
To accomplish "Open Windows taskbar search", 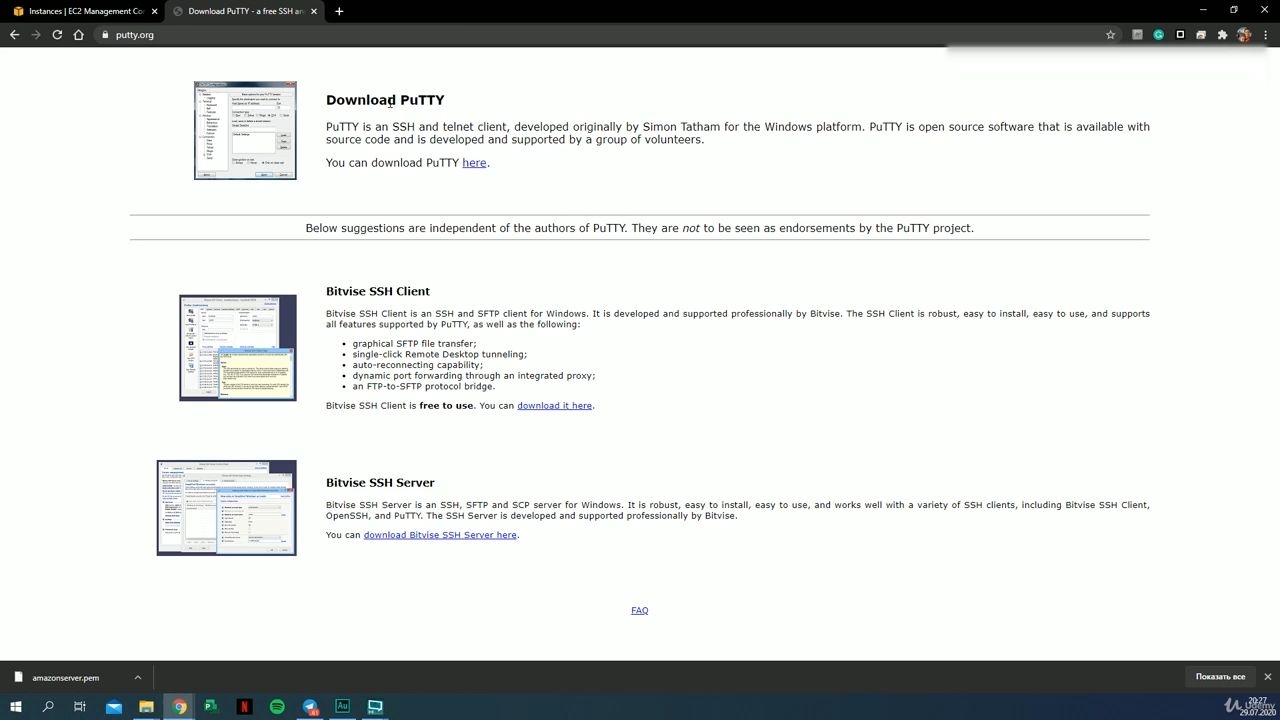I will coord(48,707).
